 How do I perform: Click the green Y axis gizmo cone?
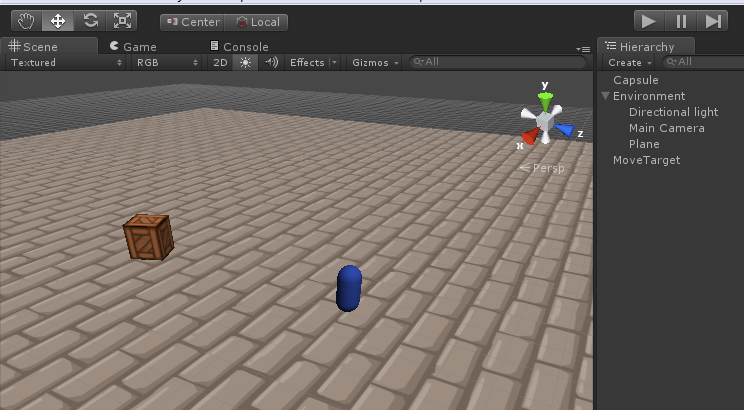[545, 101]
